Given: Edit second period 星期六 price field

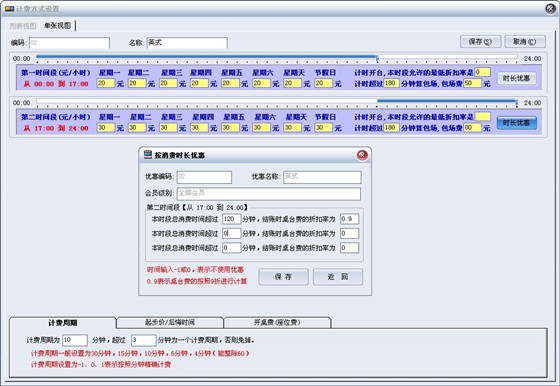Looking at the screenshot, I should click(261, 127).
